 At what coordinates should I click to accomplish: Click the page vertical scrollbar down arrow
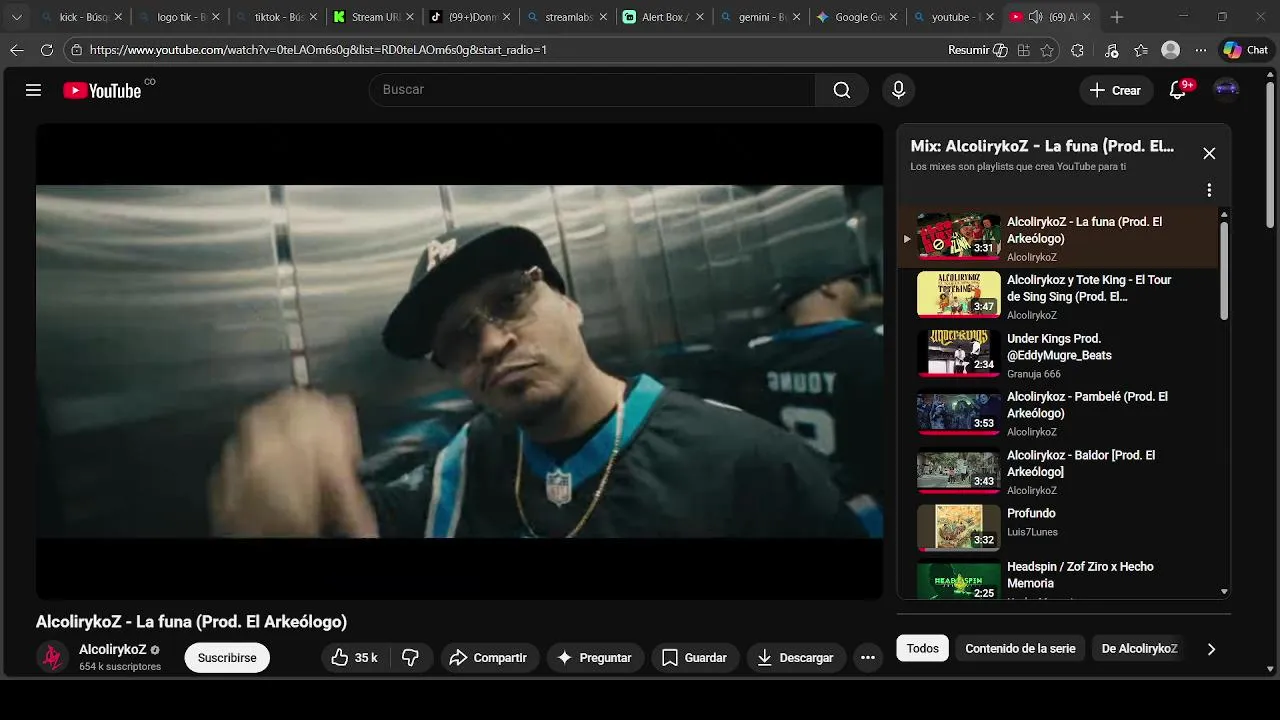pos(1271,669)
